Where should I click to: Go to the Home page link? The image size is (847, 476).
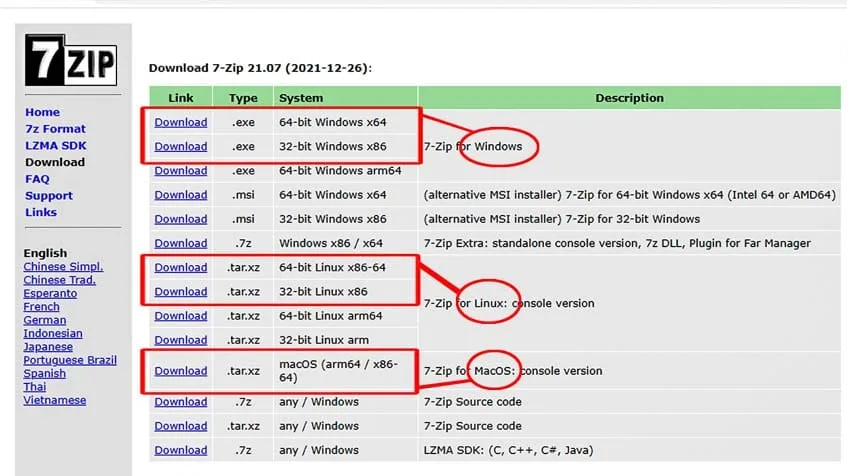pyautogui.click(x=42, y=112)
